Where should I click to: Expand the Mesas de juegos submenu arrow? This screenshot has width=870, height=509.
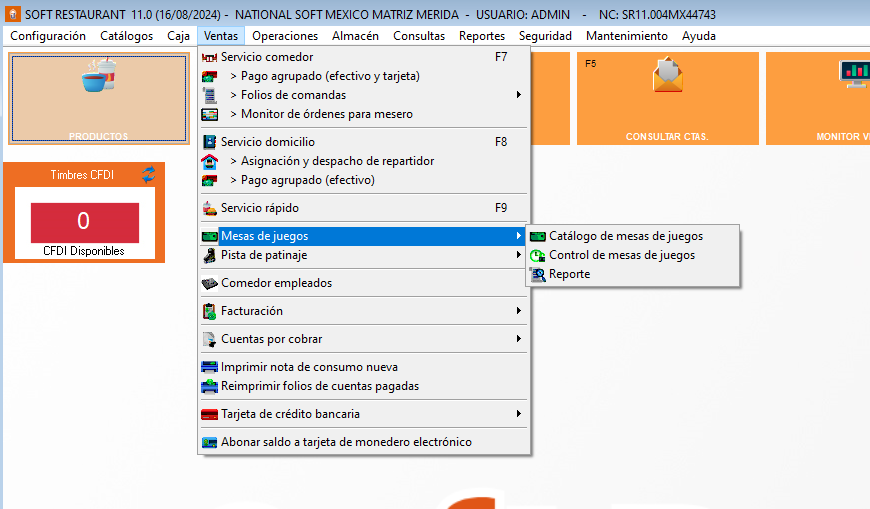[x=518, y=236]
